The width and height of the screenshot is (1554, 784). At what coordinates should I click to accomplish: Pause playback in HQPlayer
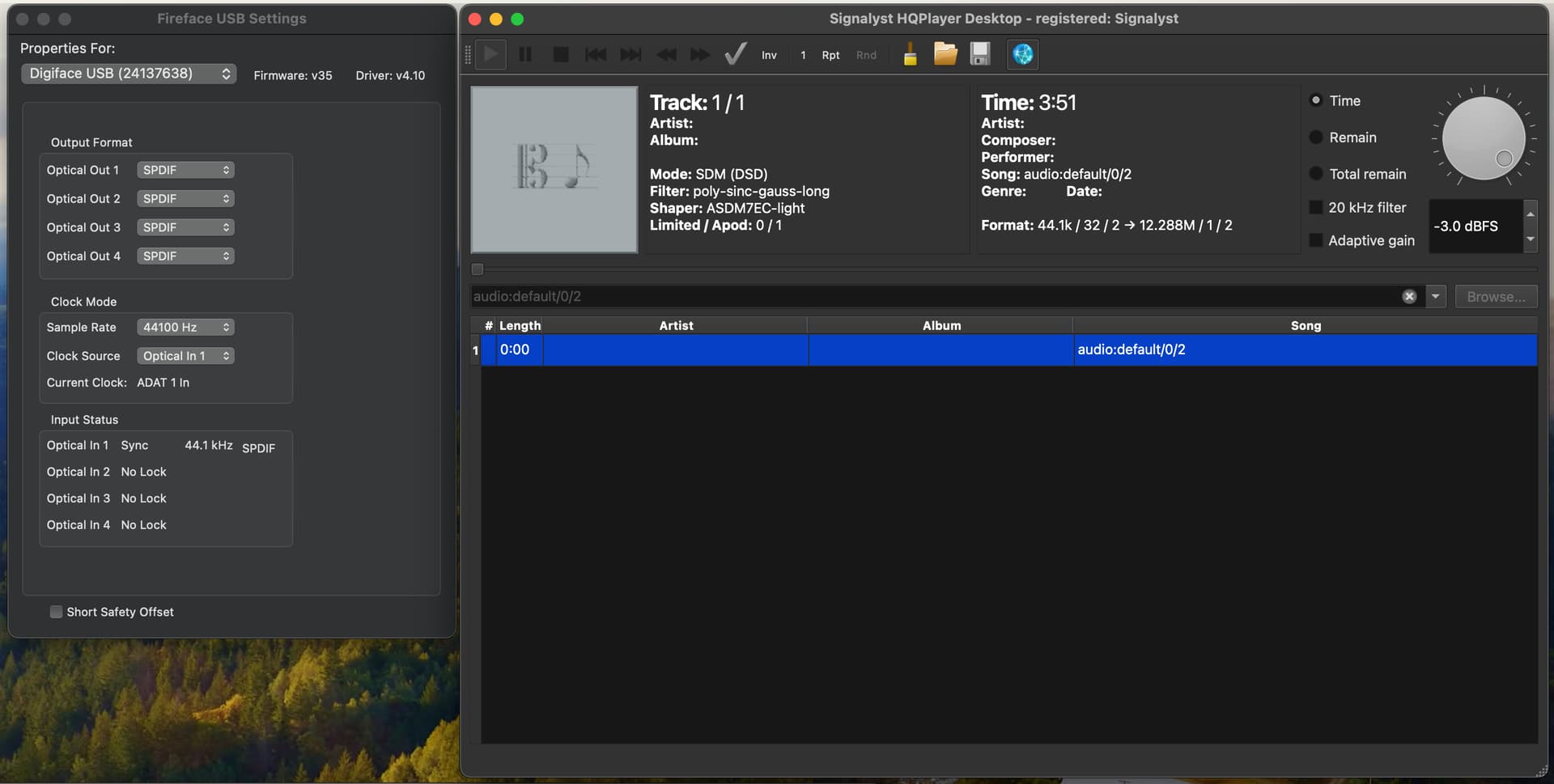coord(525,54)
